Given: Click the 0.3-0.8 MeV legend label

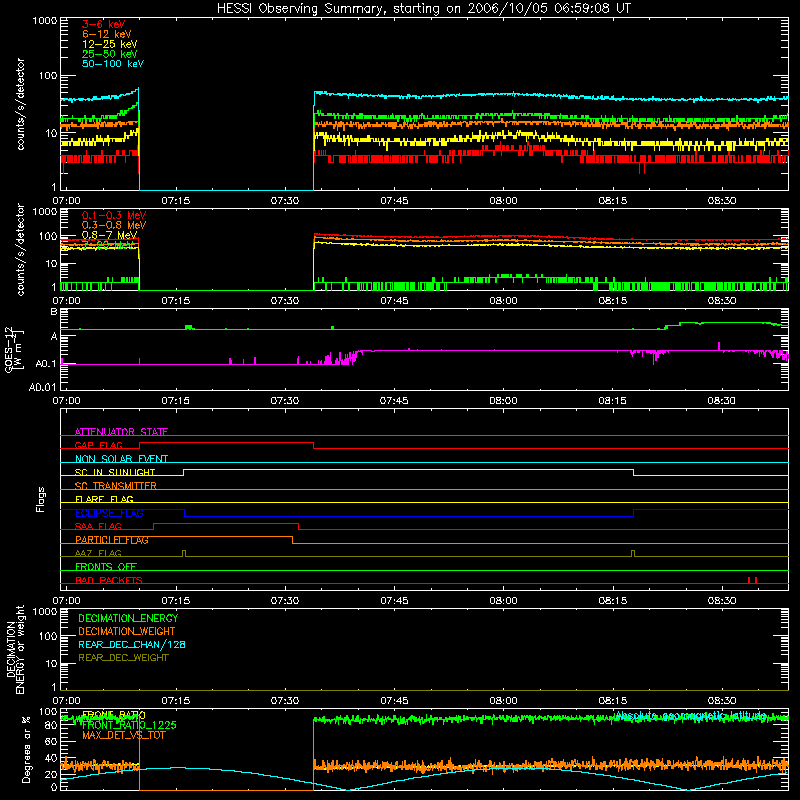Looking at the screenshot, I should click(114, 225).
